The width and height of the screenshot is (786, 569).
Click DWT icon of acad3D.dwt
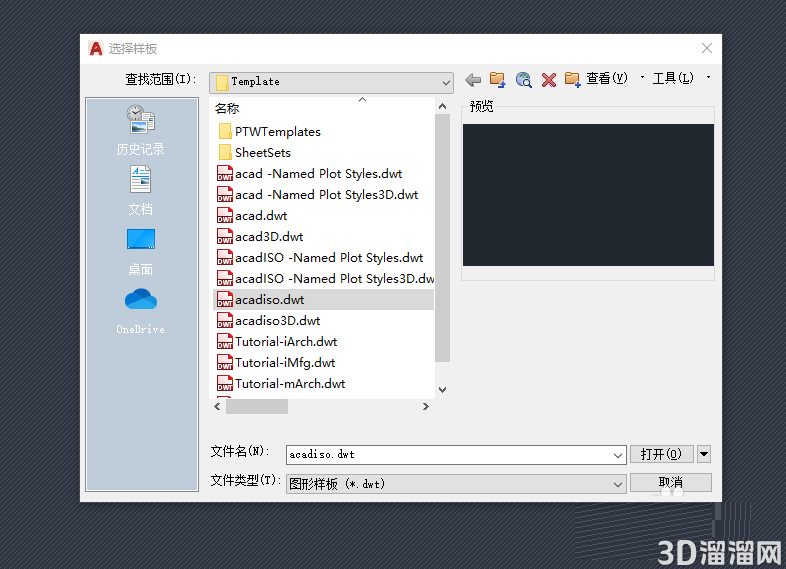pyautogui.click(x=225, y=237)
